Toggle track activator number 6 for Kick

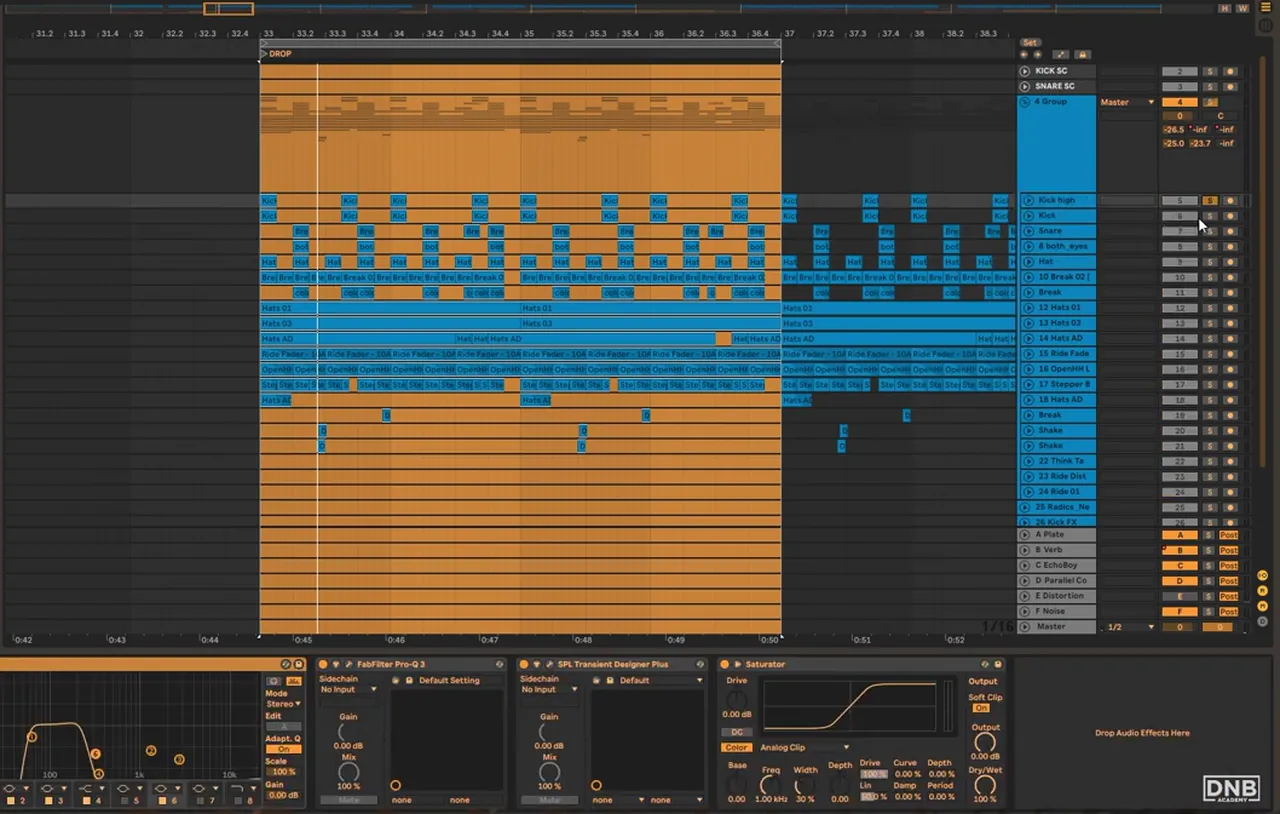click(1180, 216)
